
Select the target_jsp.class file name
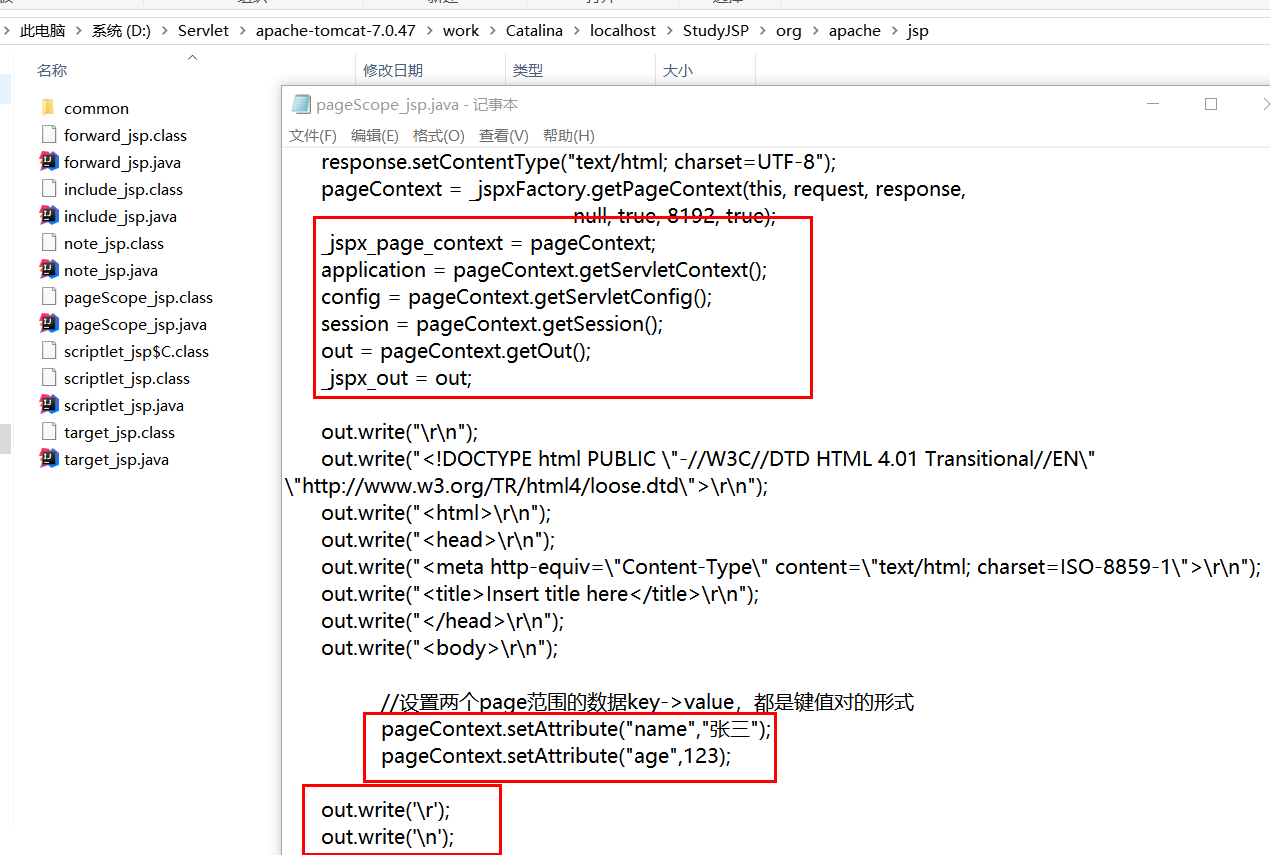coord(119,432)
